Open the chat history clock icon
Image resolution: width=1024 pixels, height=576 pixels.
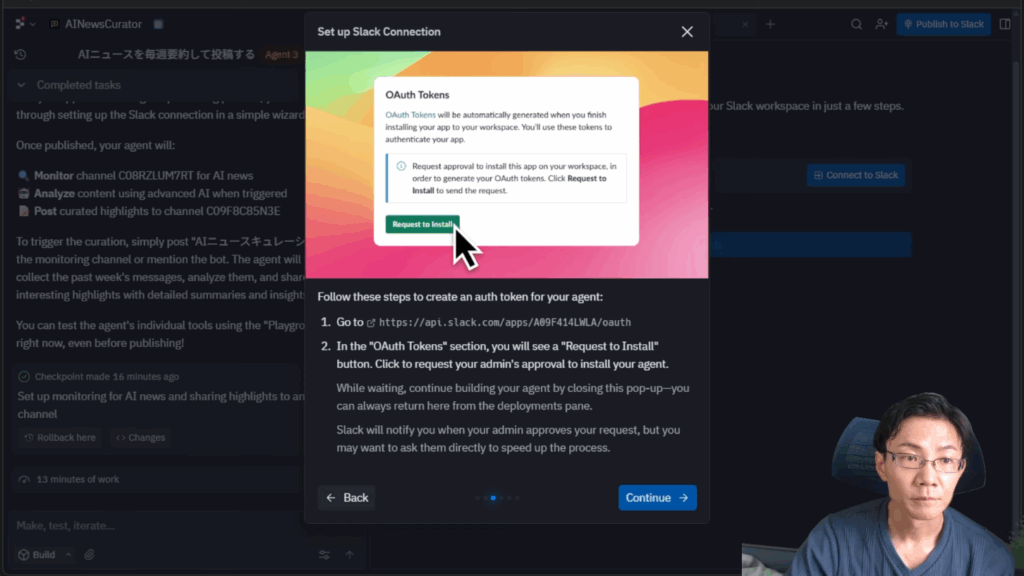click(20, 55)
